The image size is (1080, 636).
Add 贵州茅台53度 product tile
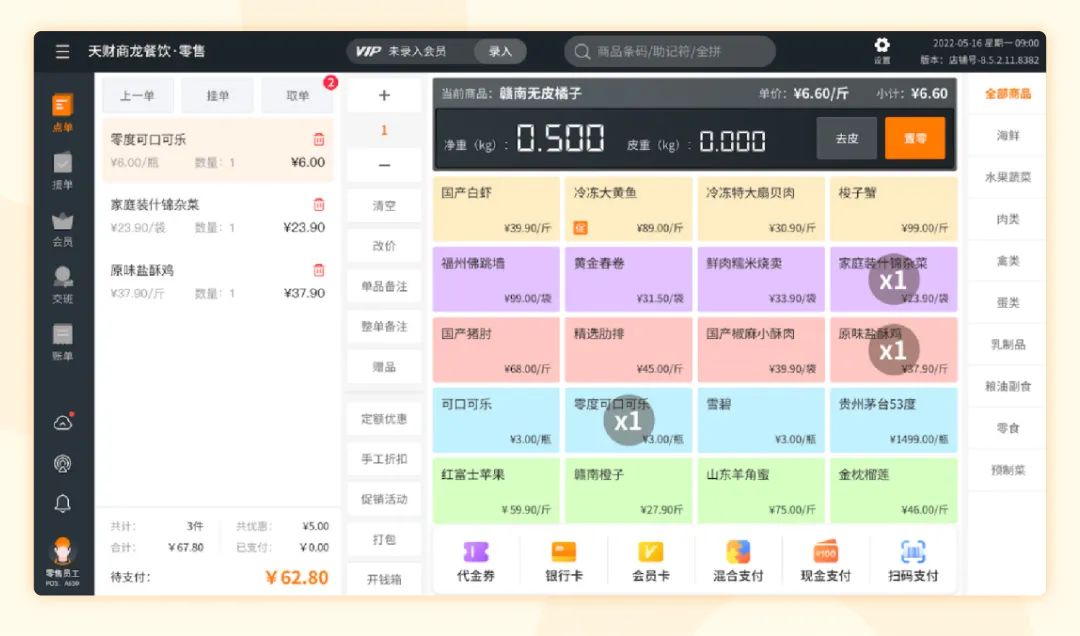(x=893, y=420)
